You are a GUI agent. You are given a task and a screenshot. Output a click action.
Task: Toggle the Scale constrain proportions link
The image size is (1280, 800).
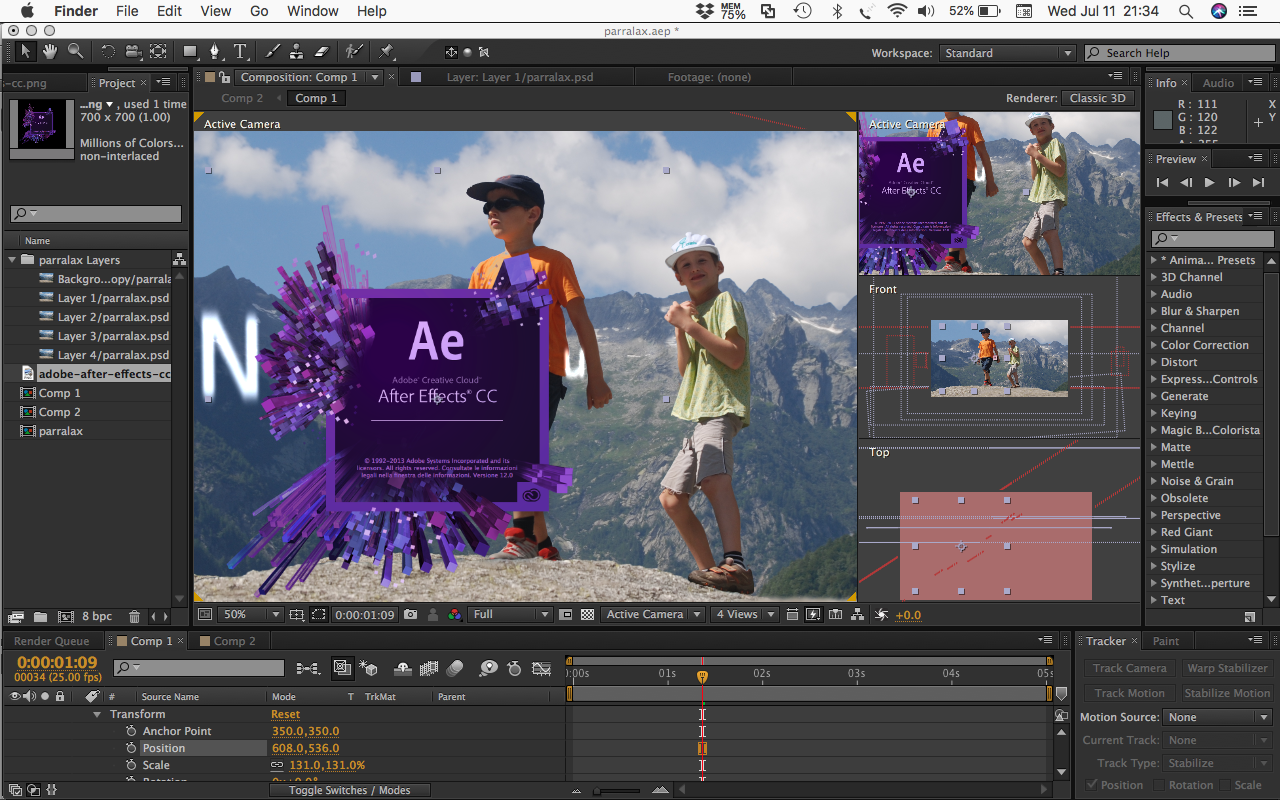[277, 765]
